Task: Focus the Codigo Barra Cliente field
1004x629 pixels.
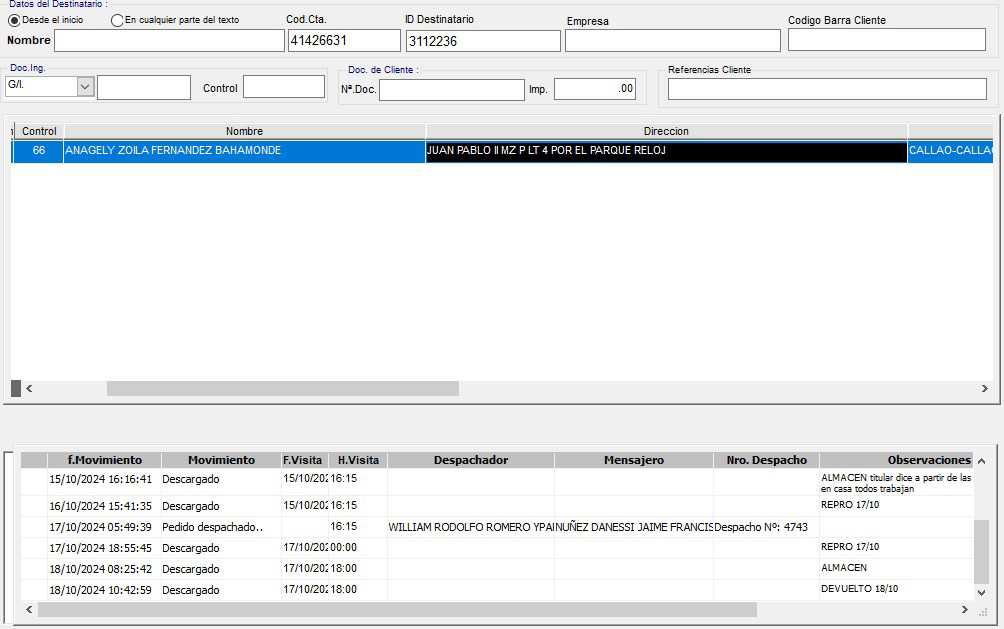Action: 886,40
